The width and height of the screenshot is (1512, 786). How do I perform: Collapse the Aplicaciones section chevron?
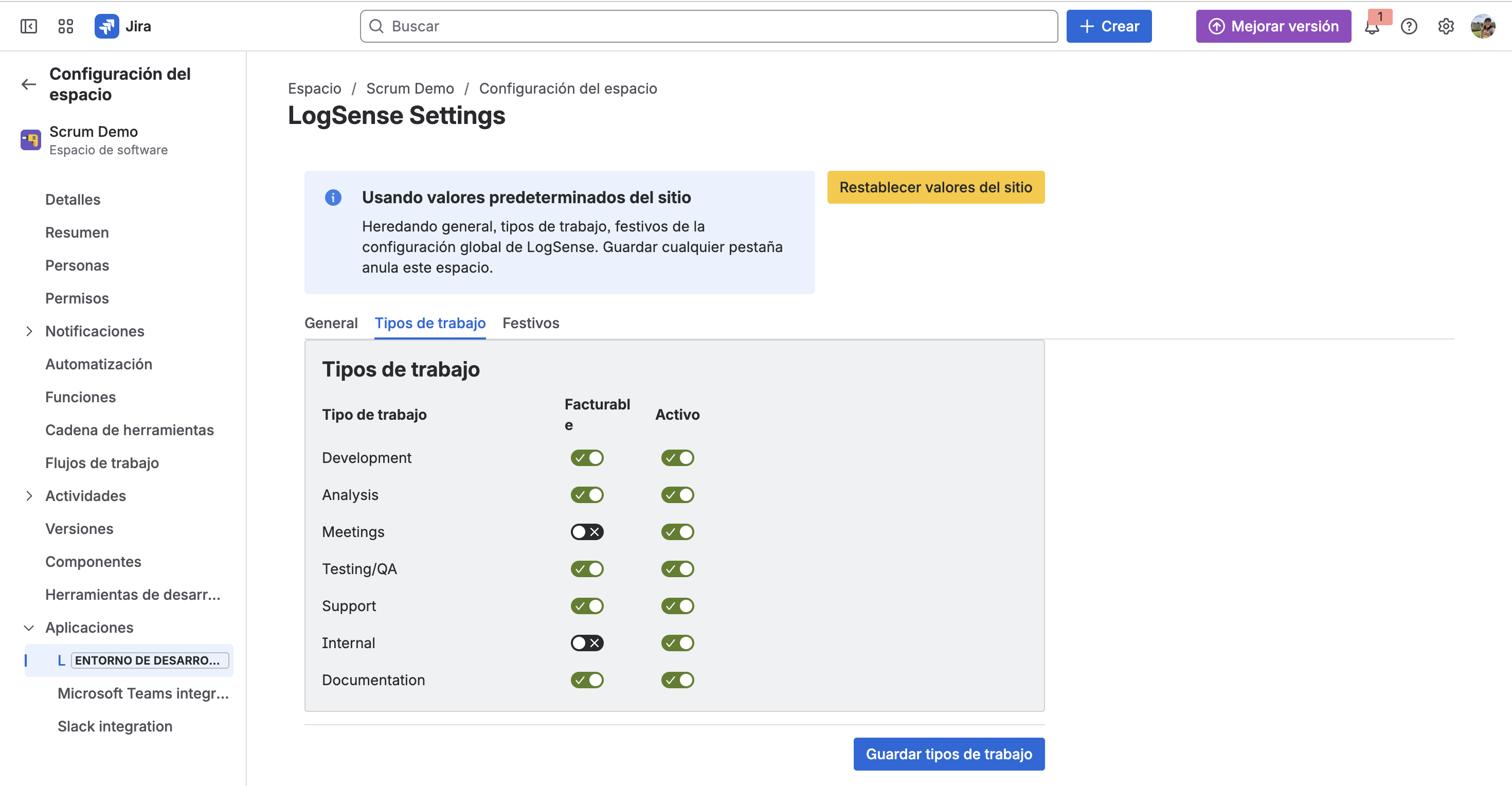click(x=29, y=628)
